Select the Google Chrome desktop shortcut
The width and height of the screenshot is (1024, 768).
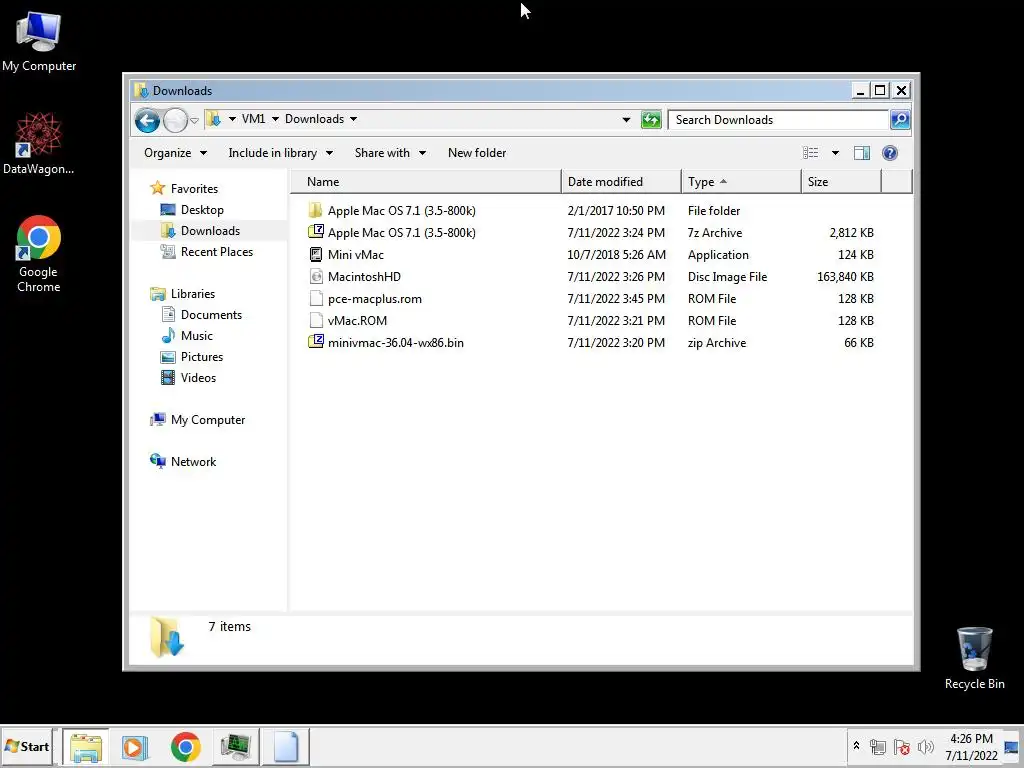(x=39, y=254)
